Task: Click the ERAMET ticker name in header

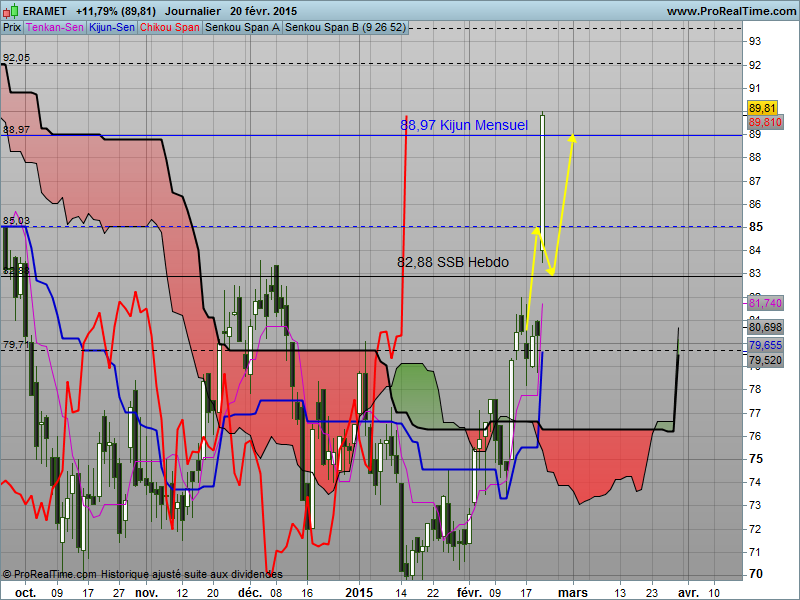Action: click(45, 11)
